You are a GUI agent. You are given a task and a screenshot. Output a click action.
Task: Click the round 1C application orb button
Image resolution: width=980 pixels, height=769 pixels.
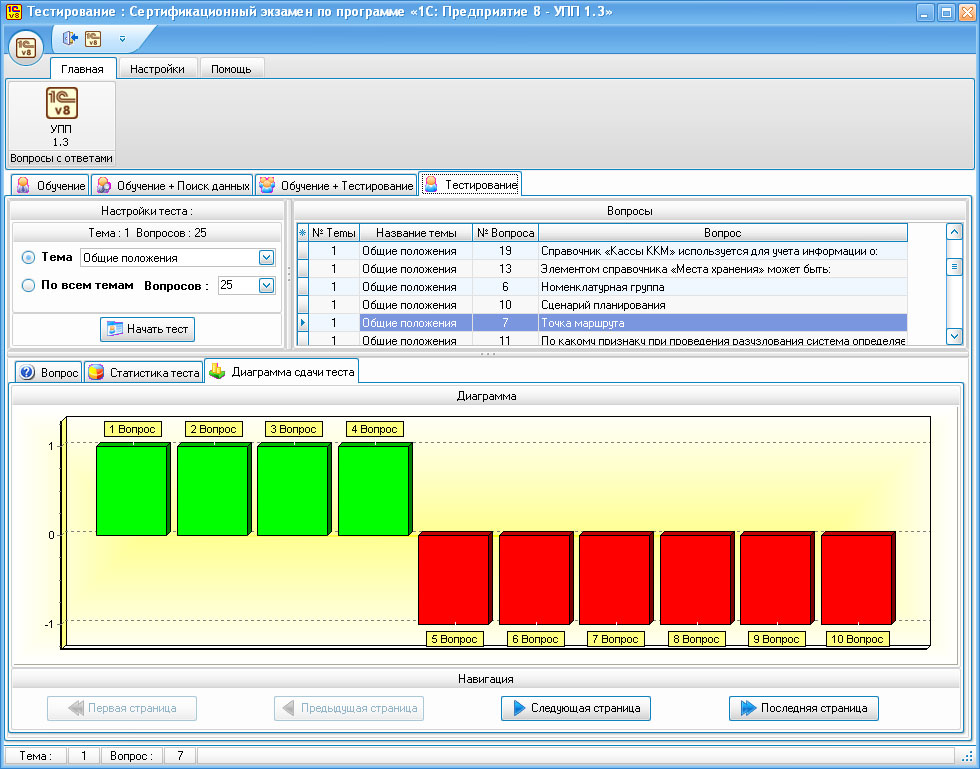click(25, 47)
